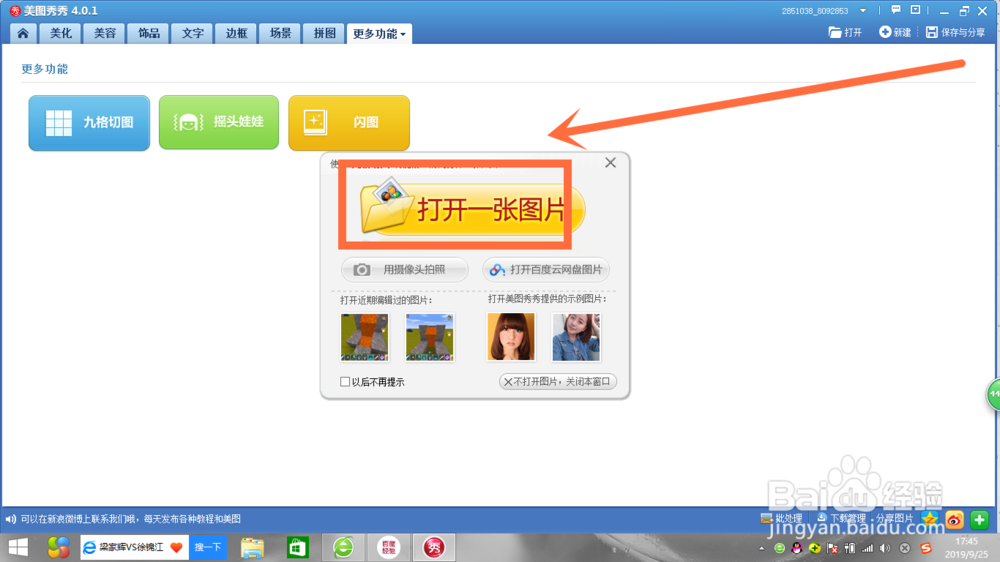Click the green plus share icon

(979, 520)
